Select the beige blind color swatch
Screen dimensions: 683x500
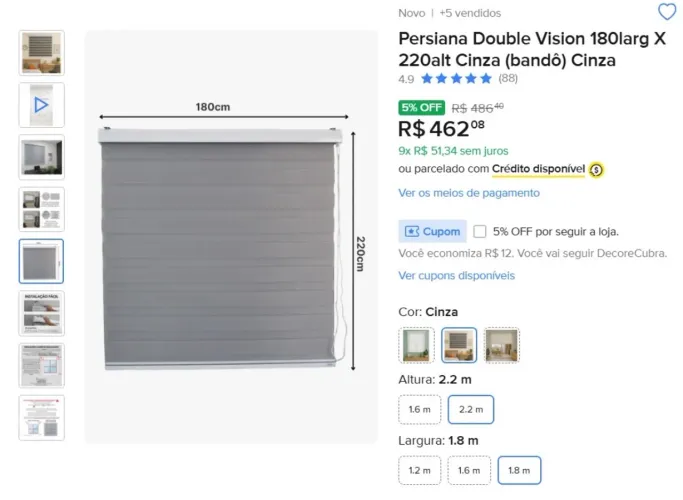(x=502, y=345)
